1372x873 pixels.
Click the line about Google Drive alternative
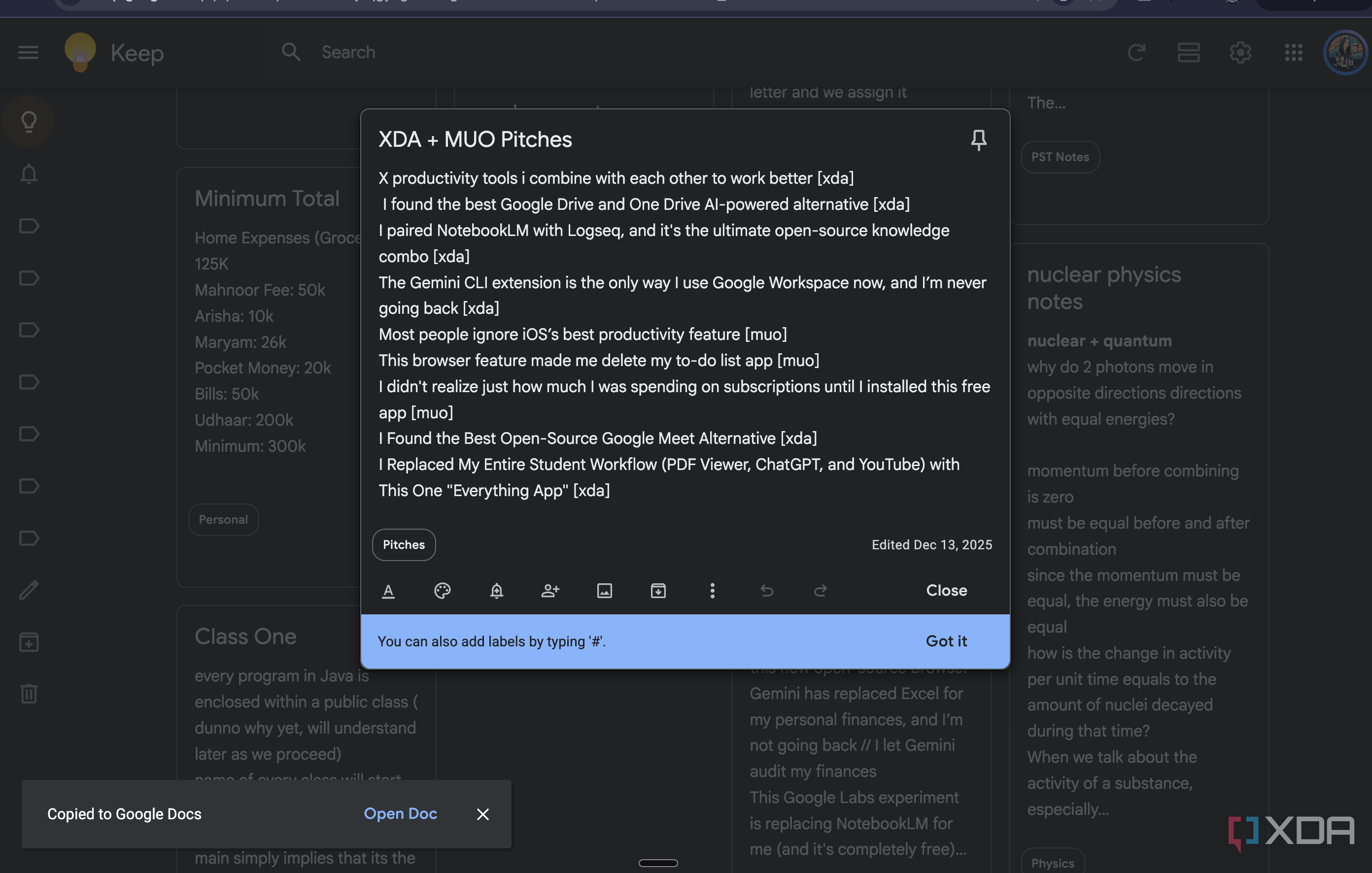[646, 204]
